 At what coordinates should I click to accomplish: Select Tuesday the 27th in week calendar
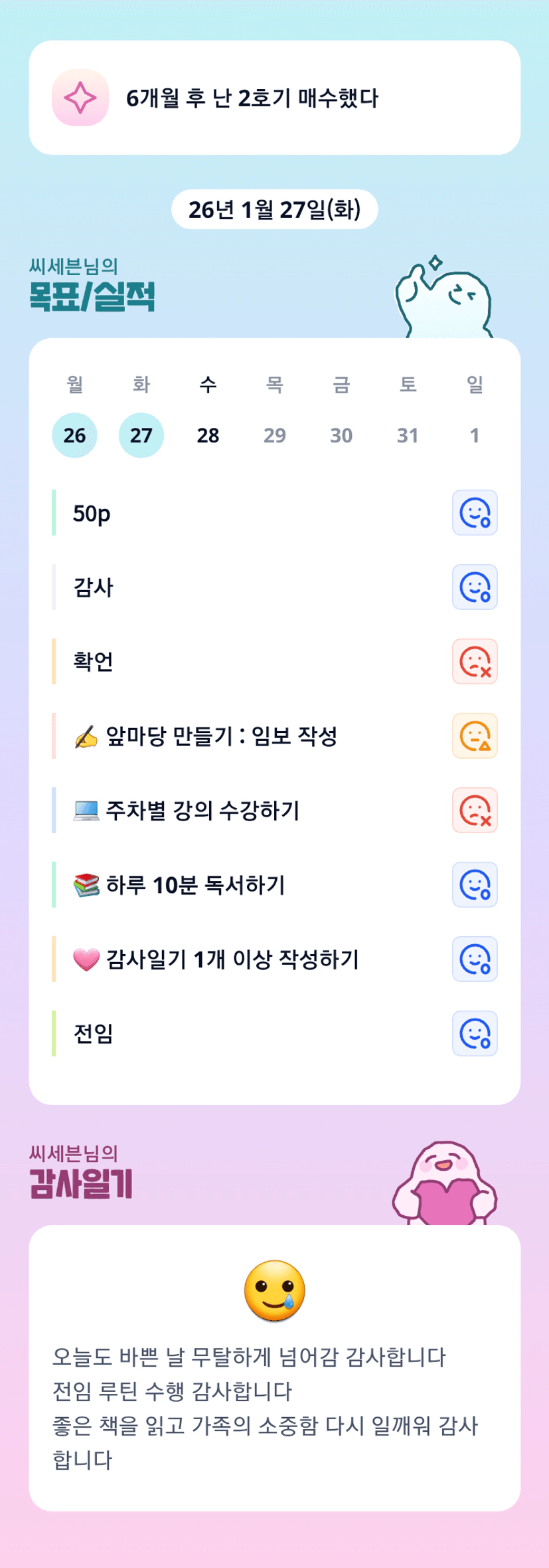click(x=141, y=435)
